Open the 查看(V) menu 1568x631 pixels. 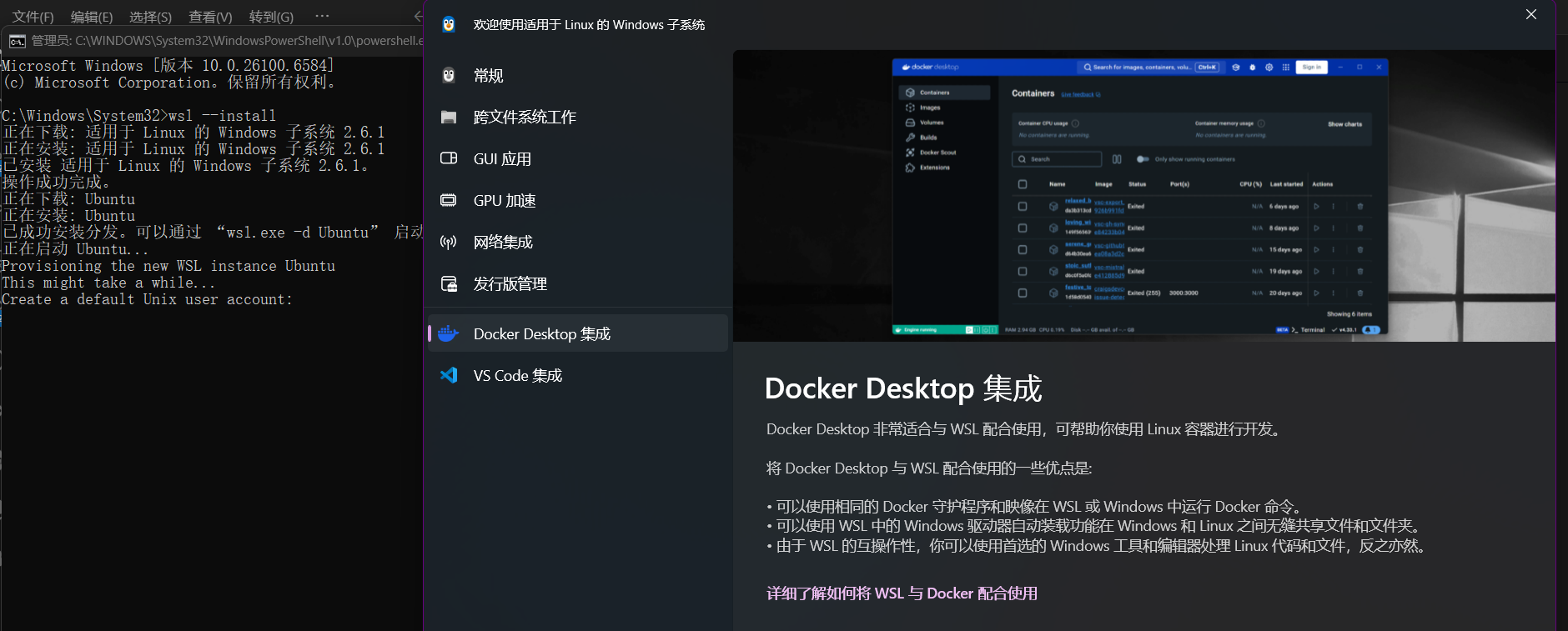[210, 17]
